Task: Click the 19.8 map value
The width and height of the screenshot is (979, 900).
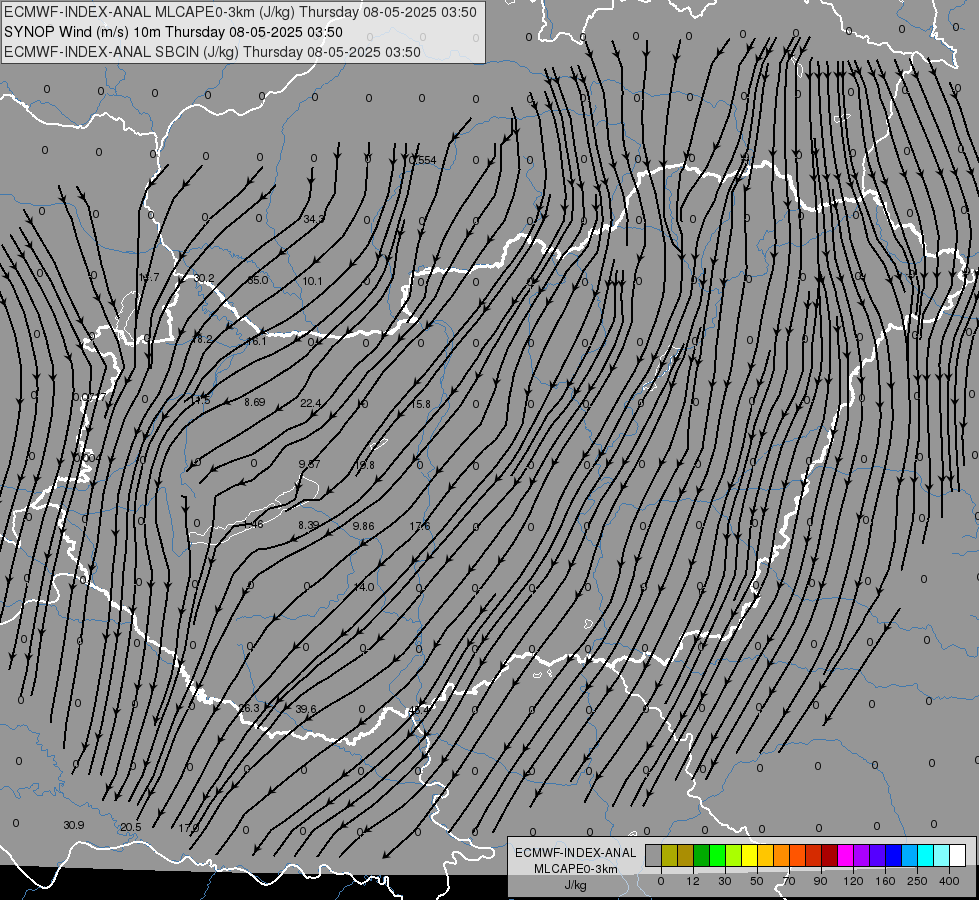Action: 365,465
